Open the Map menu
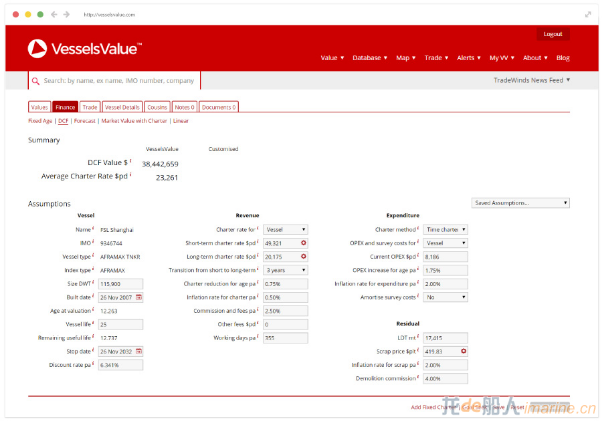Viewport: 602px width, 421px height. click(406, 58)
